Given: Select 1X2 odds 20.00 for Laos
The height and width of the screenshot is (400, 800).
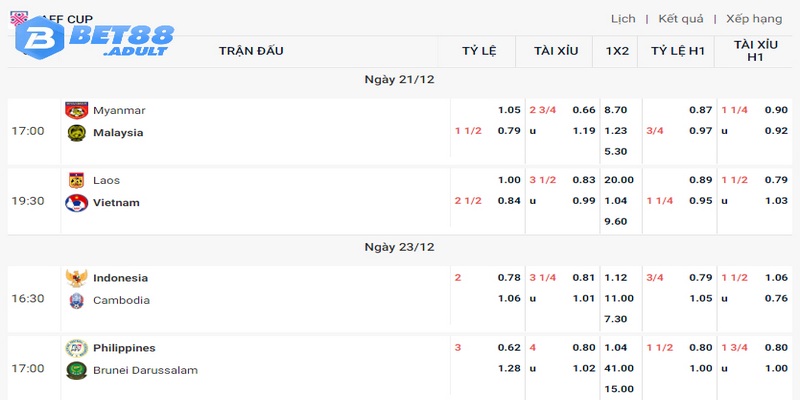Looking at the screenshot, I should tap(618, 180).
